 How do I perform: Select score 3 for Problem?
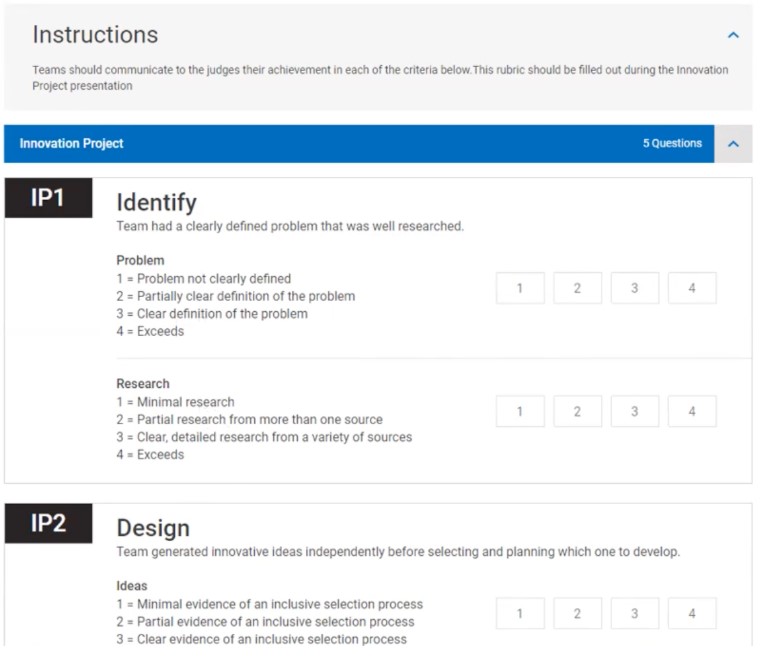[634, 288]
